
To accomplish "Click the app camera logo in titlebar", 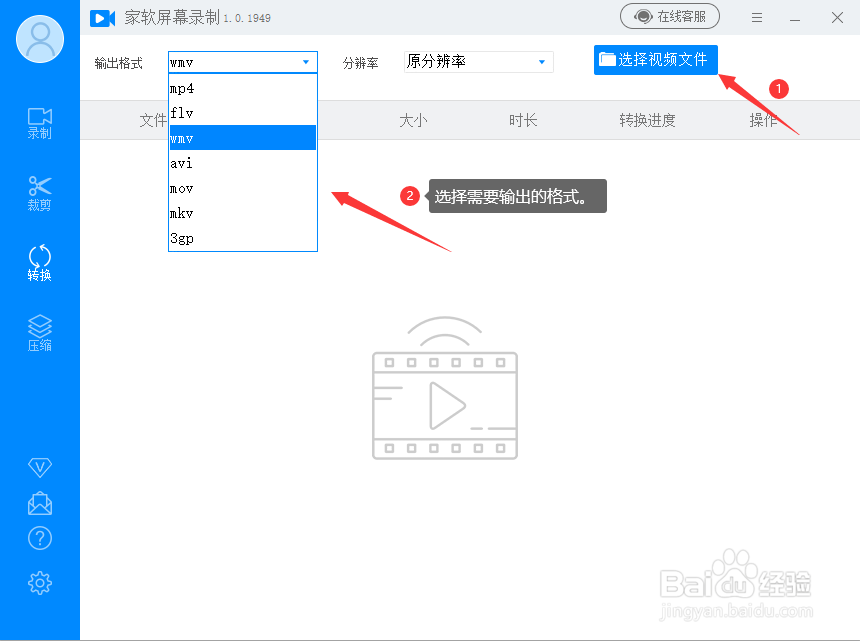I will coord(103,17).
